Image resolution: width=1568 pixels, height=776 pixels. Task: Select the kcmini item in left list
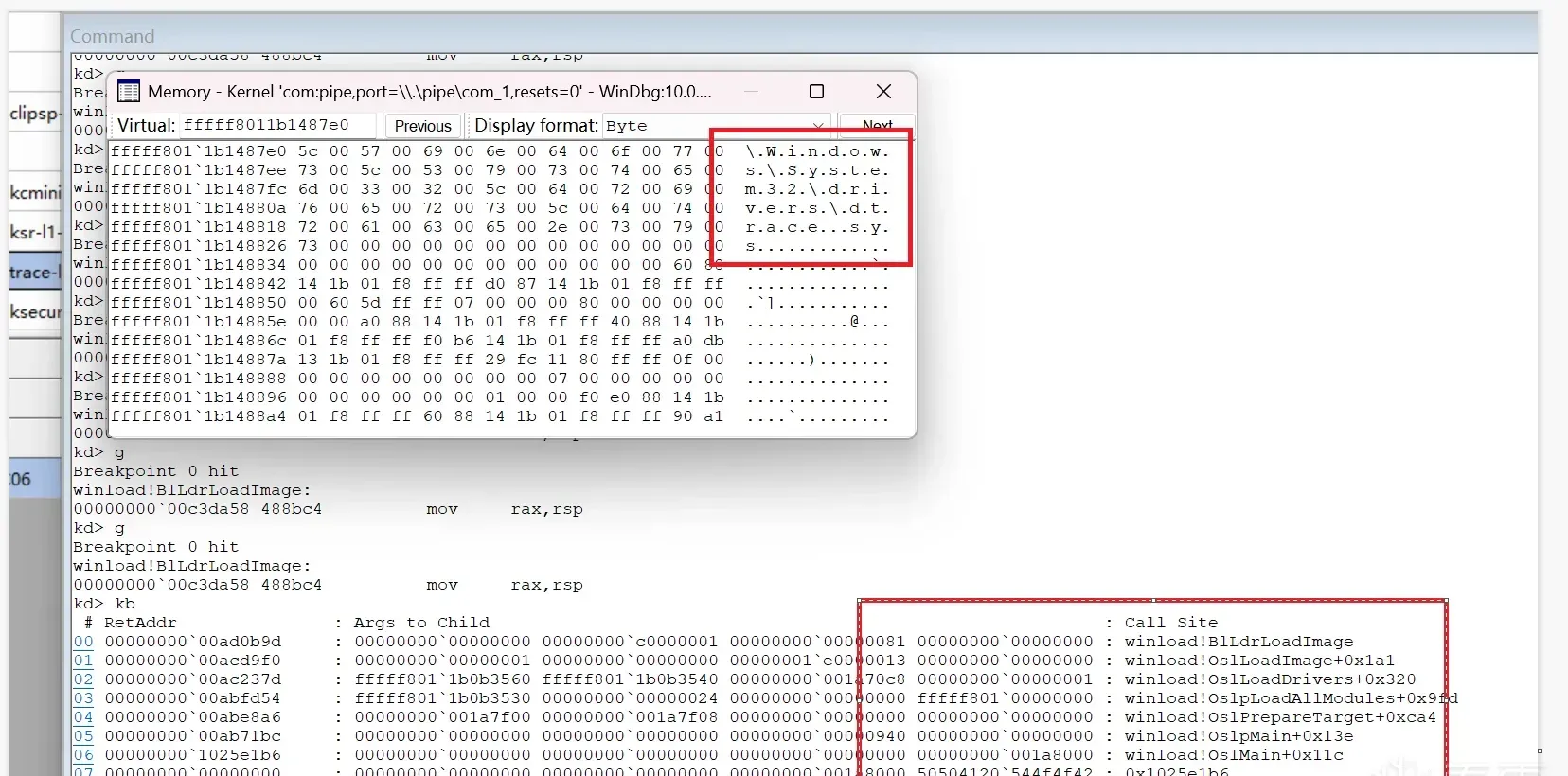(x=35, y=192)
